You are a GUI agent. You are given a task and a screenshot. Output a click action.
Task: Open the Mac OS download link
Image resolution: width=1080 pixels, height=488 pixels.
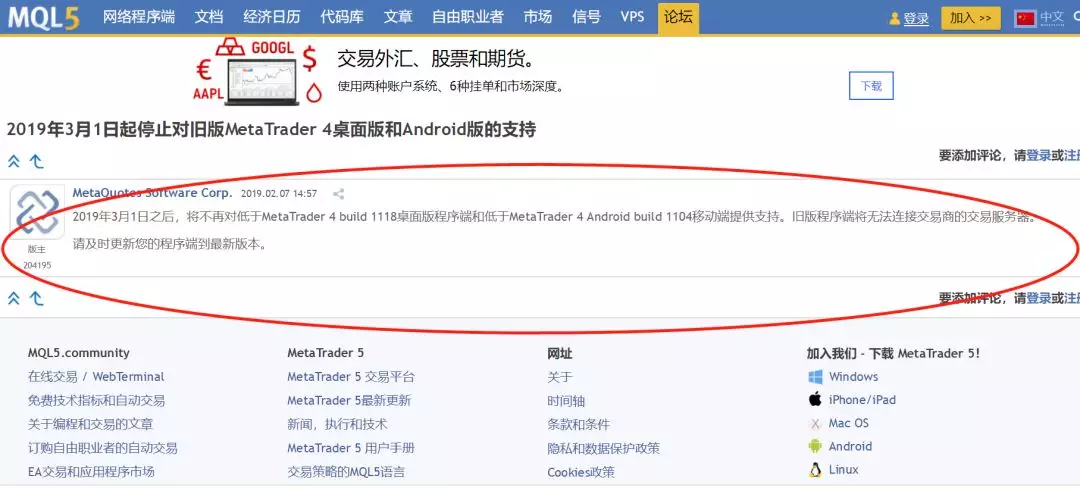[x=849, y=423]
